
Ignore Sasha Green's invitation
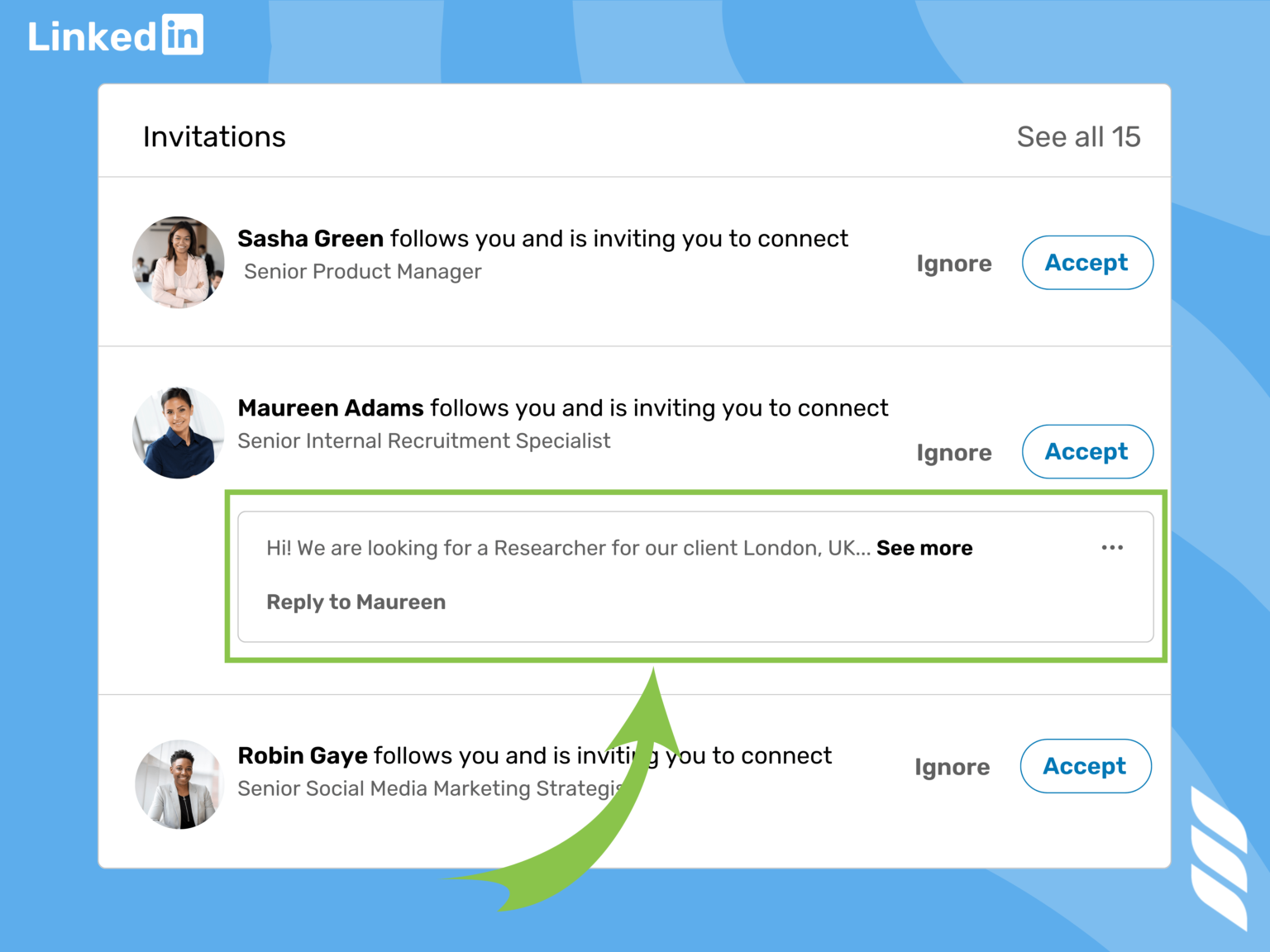(x=953, y=263)
